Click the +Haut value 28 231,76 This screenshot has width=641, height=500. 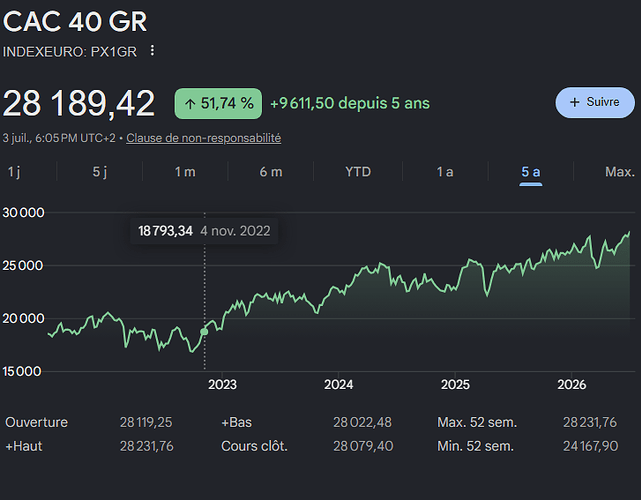pyautogui.click(x=146, y=446)
